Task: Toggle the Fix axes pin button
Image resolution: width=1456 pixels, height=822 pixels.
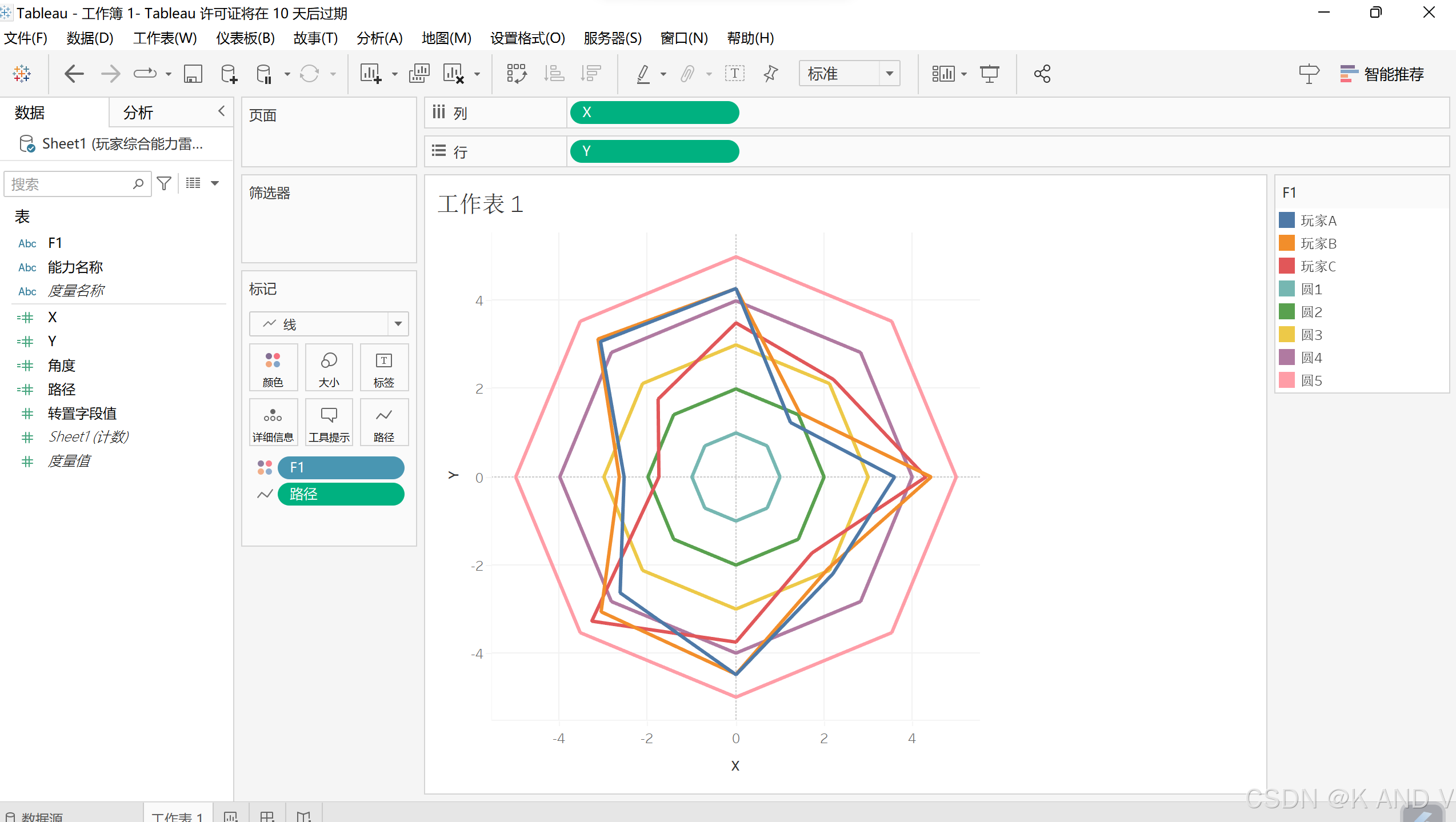Action: [771, 74]
